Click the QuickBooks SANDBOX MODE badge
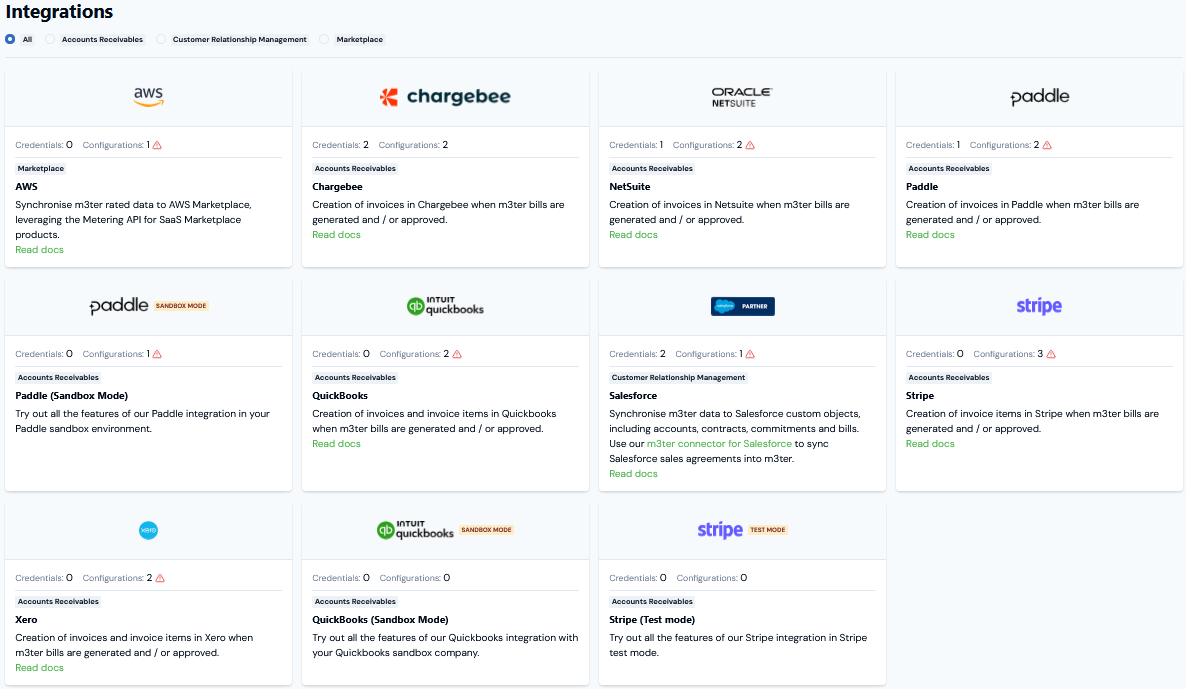This screenshot has width=1186, height=689. coord(486,529)
